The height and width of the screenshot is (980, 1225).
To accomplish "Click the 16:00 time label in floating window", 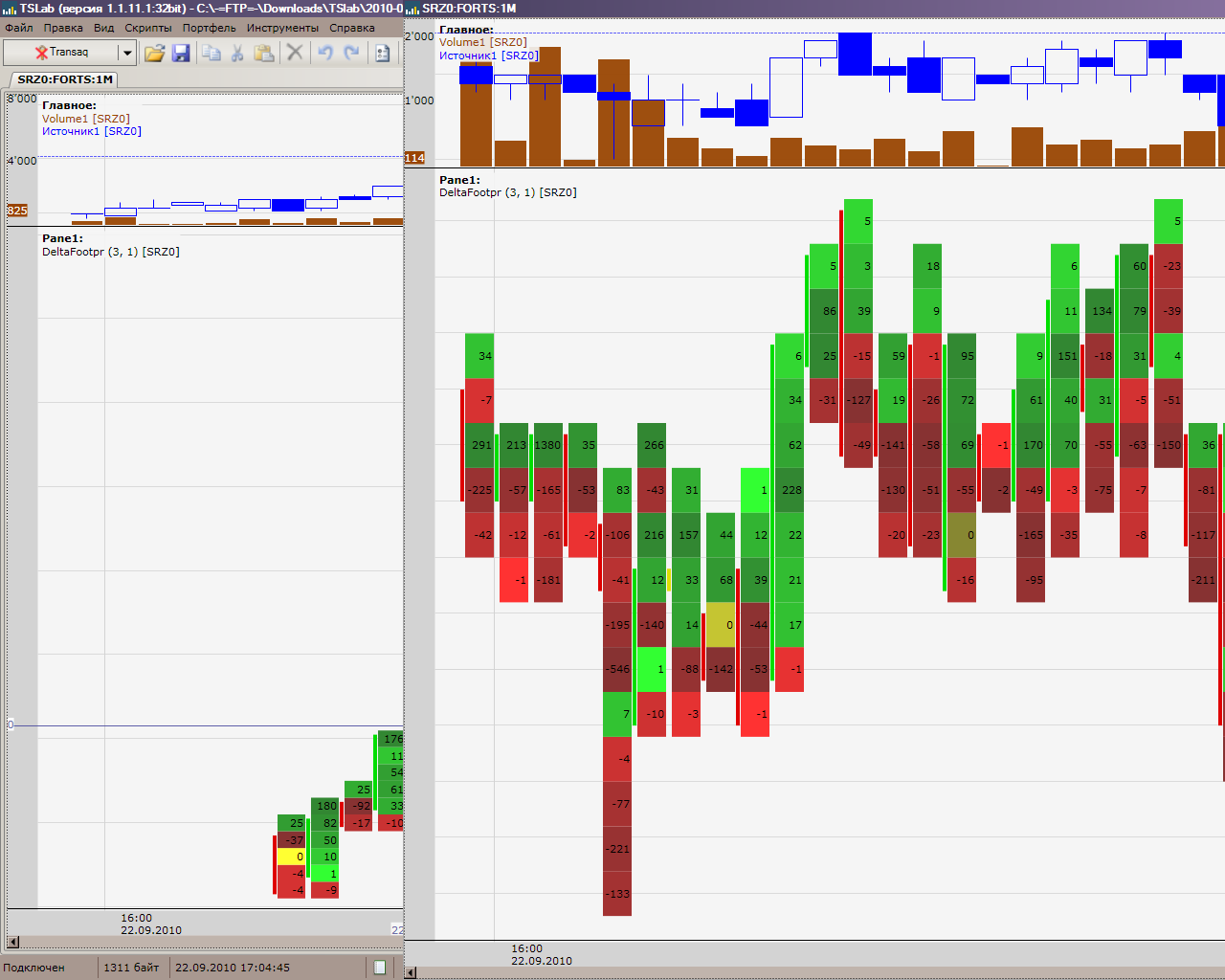I will pos(526,948).
